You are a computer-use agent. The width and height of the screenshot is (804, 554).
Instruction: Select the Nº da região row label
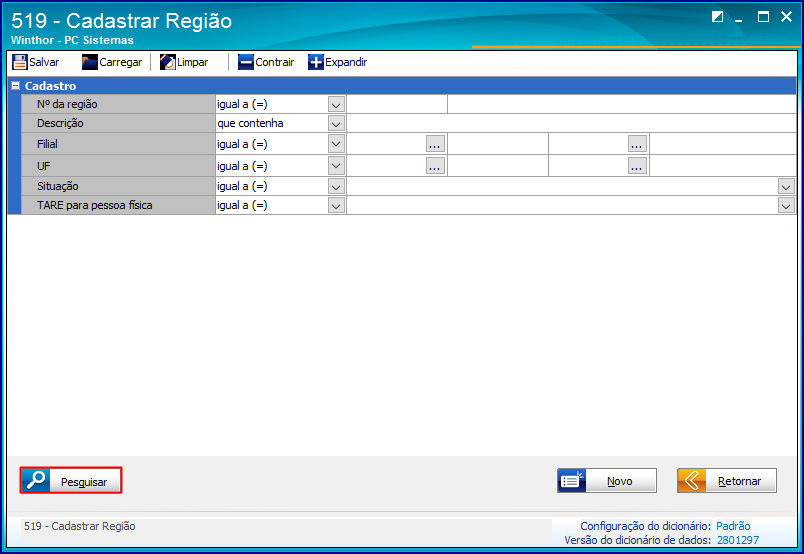click(x=67, y=104)
